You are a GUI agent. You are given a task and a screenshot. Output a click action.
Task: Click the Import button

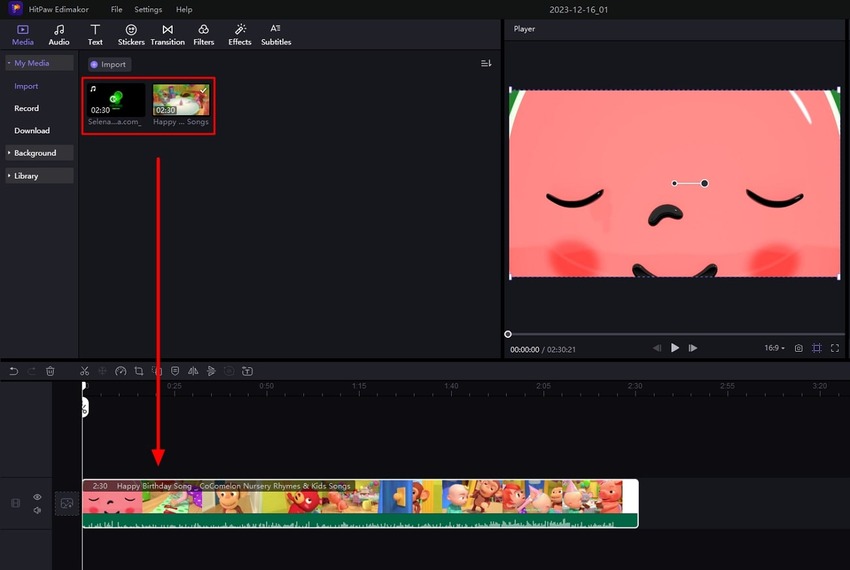pyautogui.click(x=108, y=64)
